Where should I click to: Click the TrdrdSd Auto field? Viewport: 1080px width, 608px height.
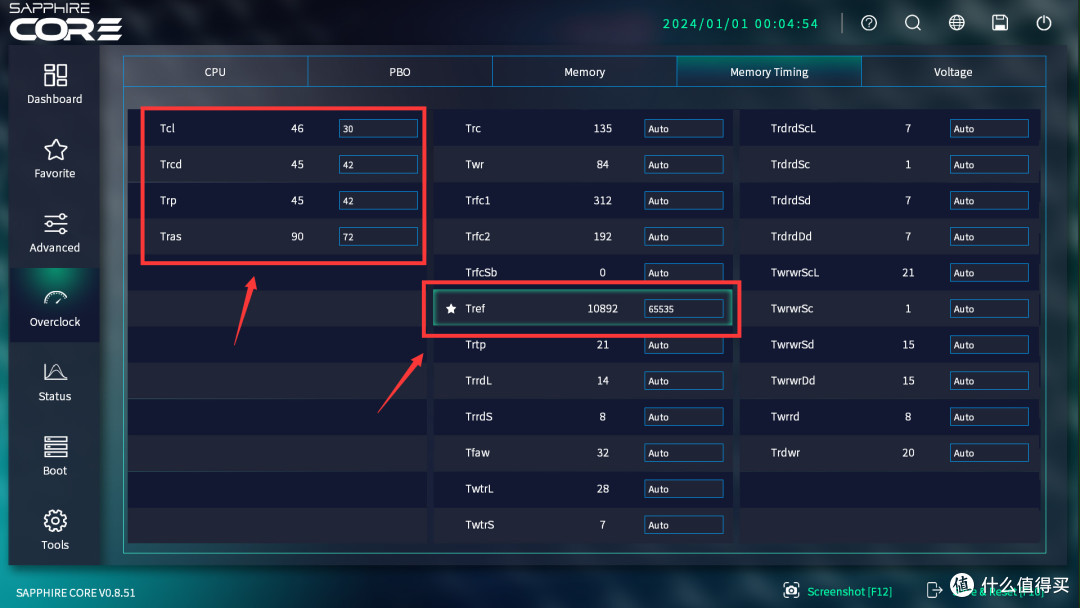pos(989,200)
